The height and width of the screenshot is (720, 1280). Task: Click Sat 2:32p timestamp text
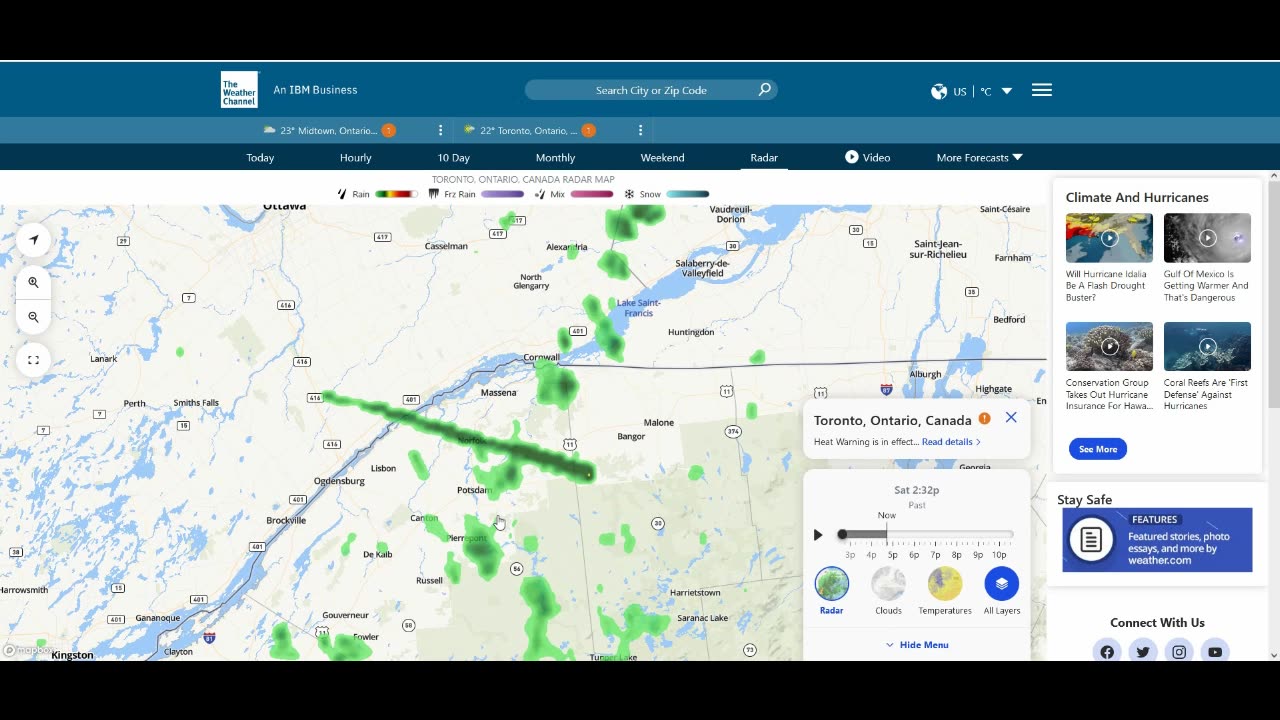pos(917,490)
